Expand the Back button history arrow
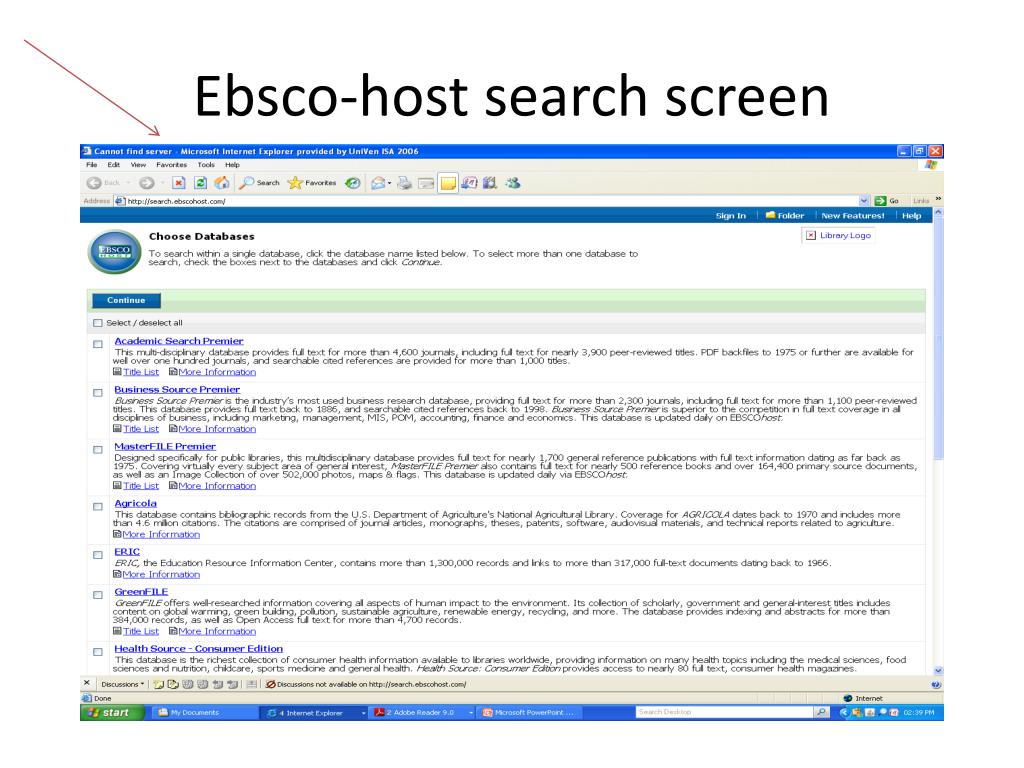 pyautogui.click(x=128, y=184)
